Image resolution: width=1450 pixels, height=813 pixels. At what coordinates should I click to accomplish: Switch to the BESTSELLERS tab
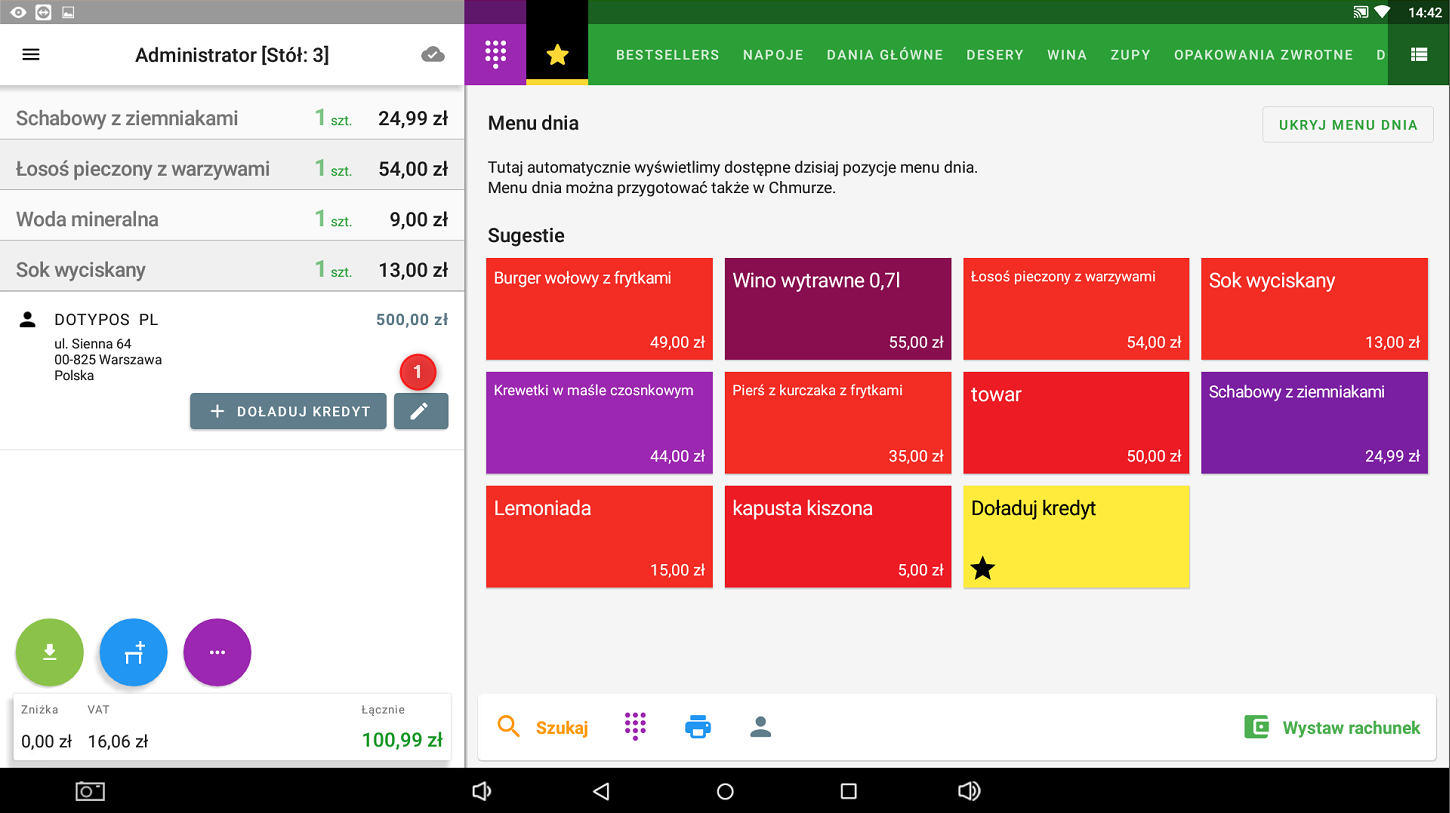tap(667, 55)
